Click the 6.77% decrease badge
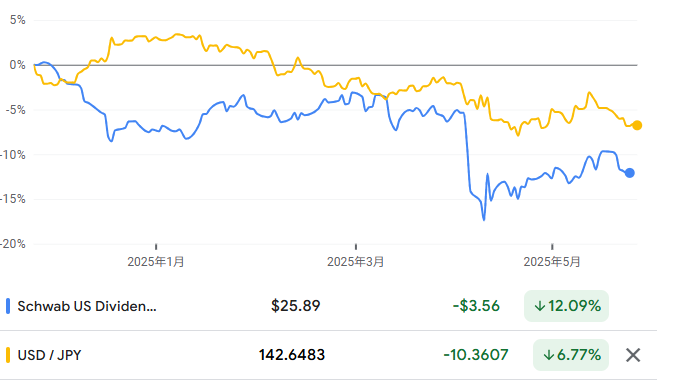 tap(571, 355)
